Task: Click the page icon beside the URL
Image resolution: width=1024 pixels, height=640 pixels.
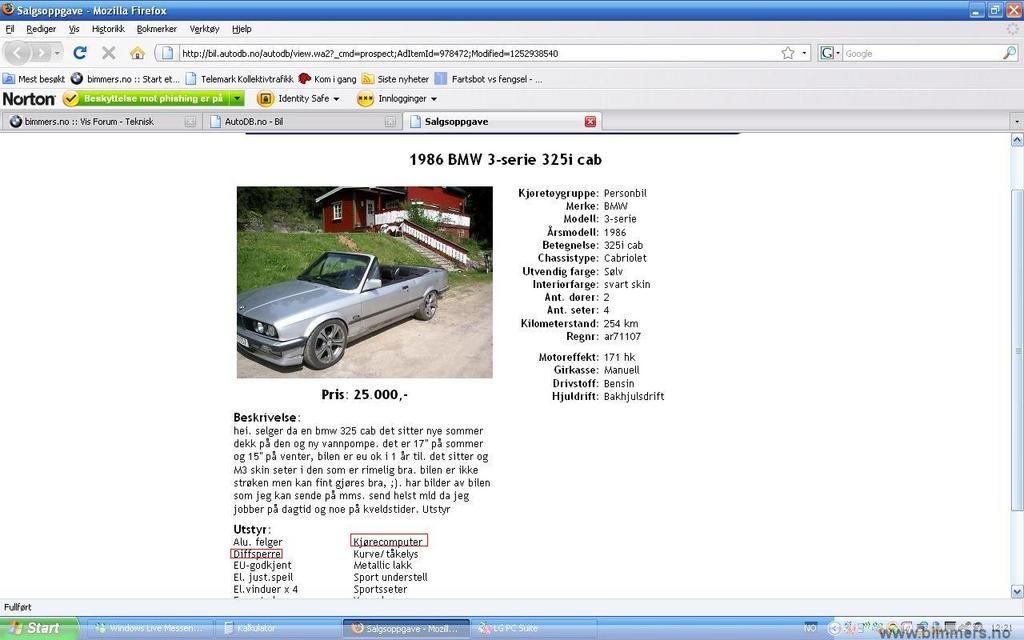Action: tap(167, 53)
